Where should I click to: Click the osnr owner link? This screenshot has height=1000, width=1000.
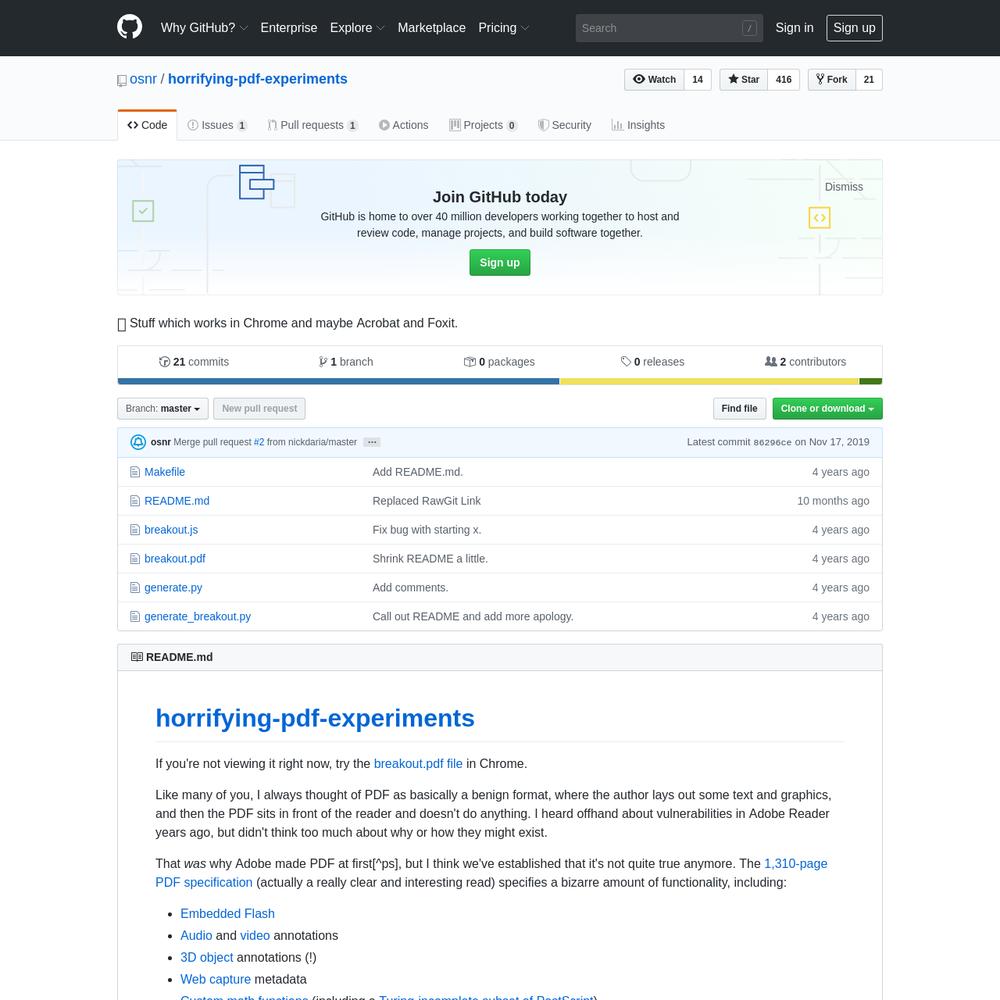pyautogui.click(x=143, y=79)
